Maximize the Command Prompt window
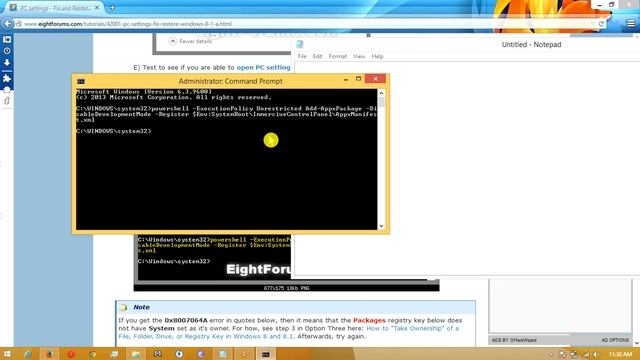 [x=358, y=79]
